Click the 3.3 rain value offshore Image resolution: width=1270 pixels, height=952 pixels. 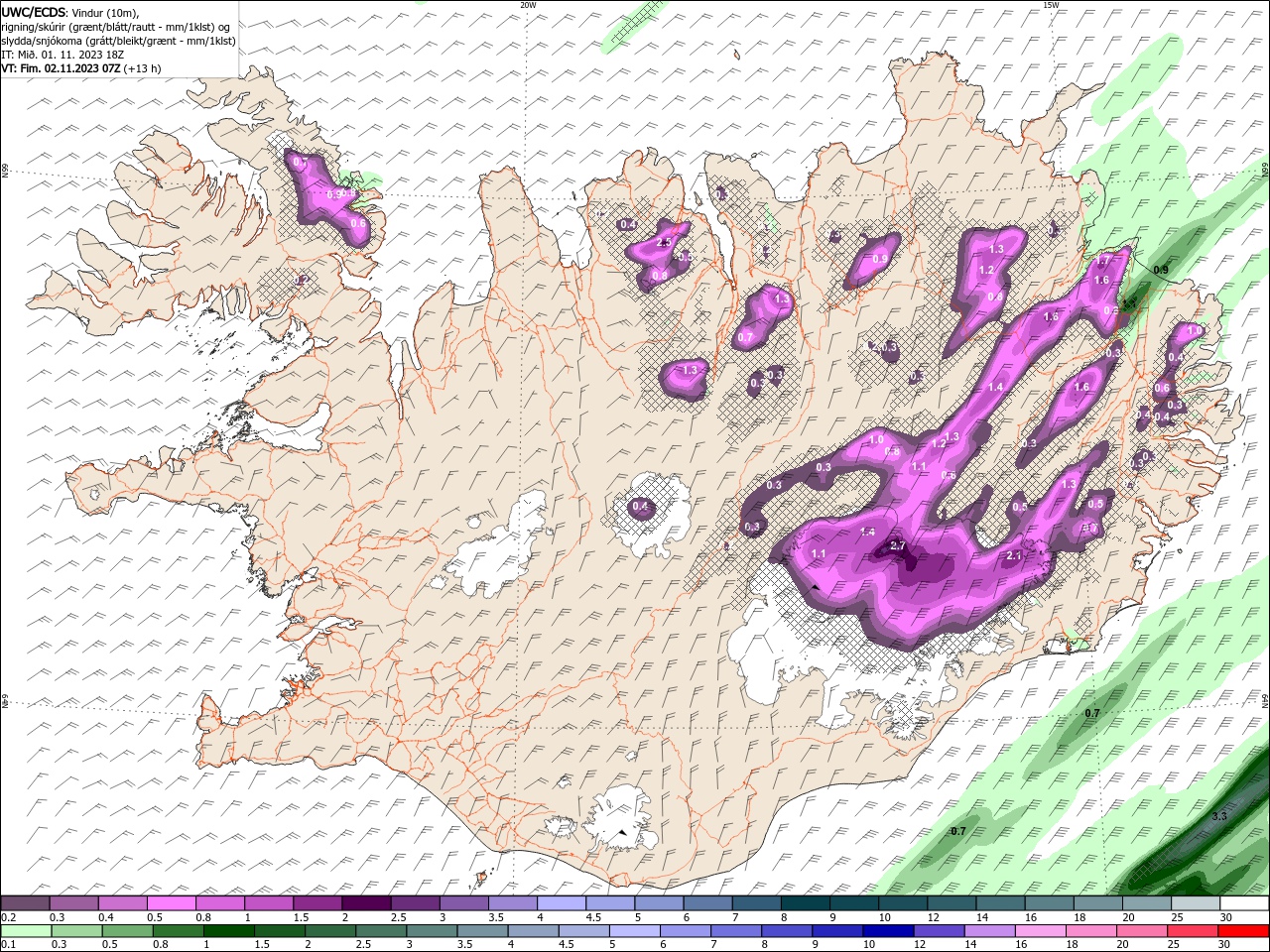(1219, 816)
